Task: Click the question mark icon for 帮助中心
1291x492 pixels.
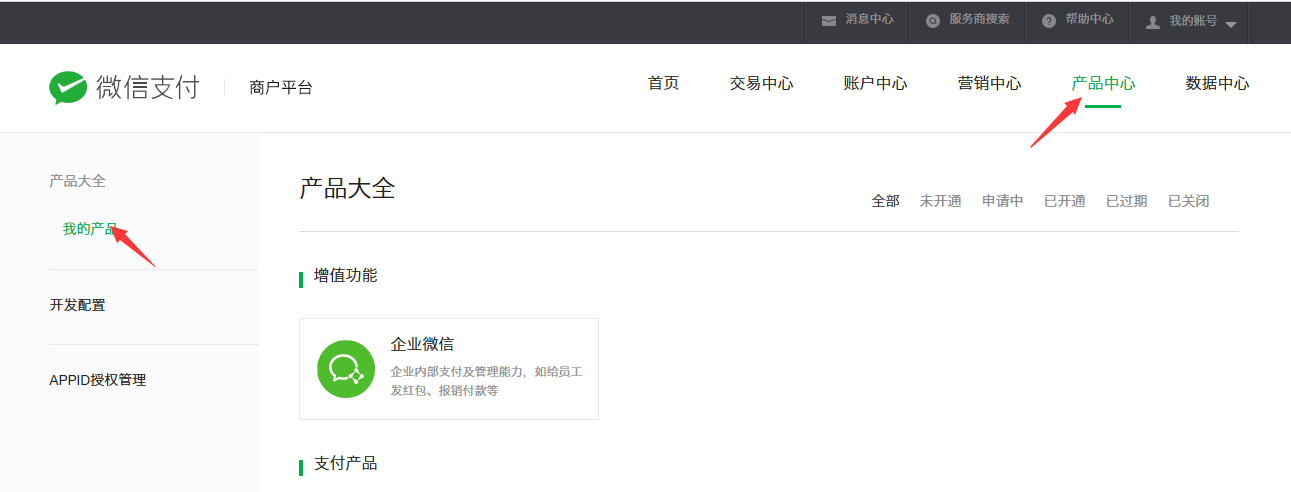Action: [1049, 21]
